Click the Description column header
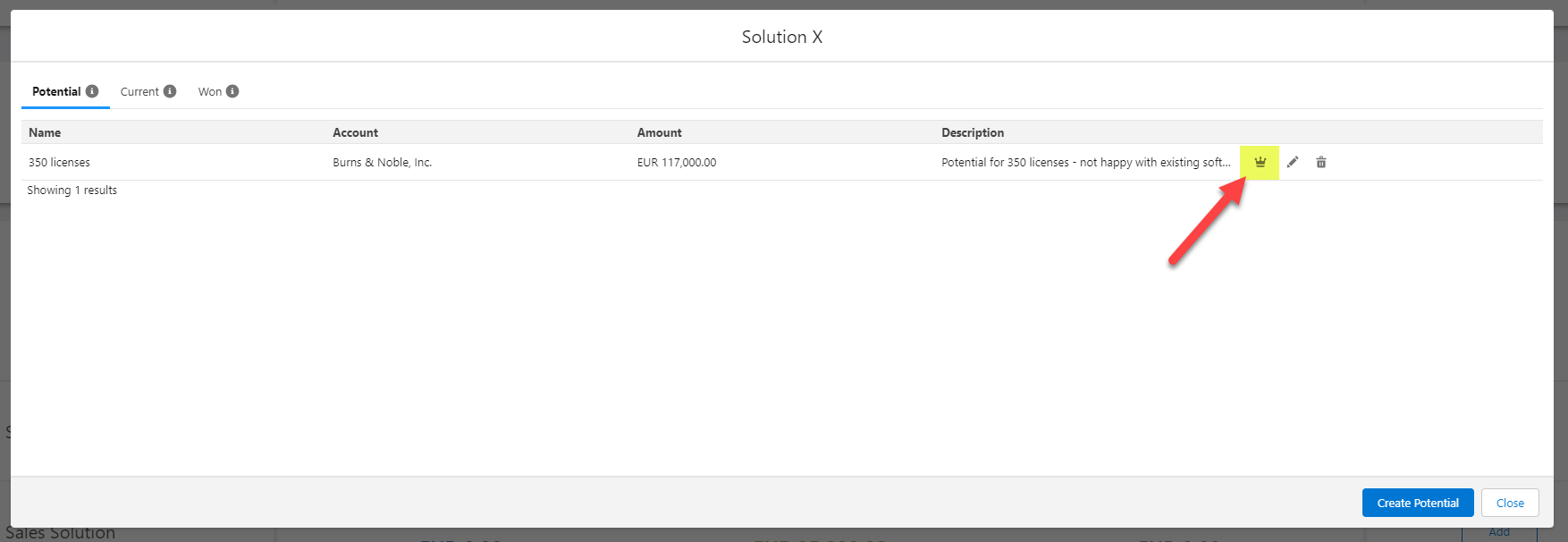 click(x=972, y=132)
